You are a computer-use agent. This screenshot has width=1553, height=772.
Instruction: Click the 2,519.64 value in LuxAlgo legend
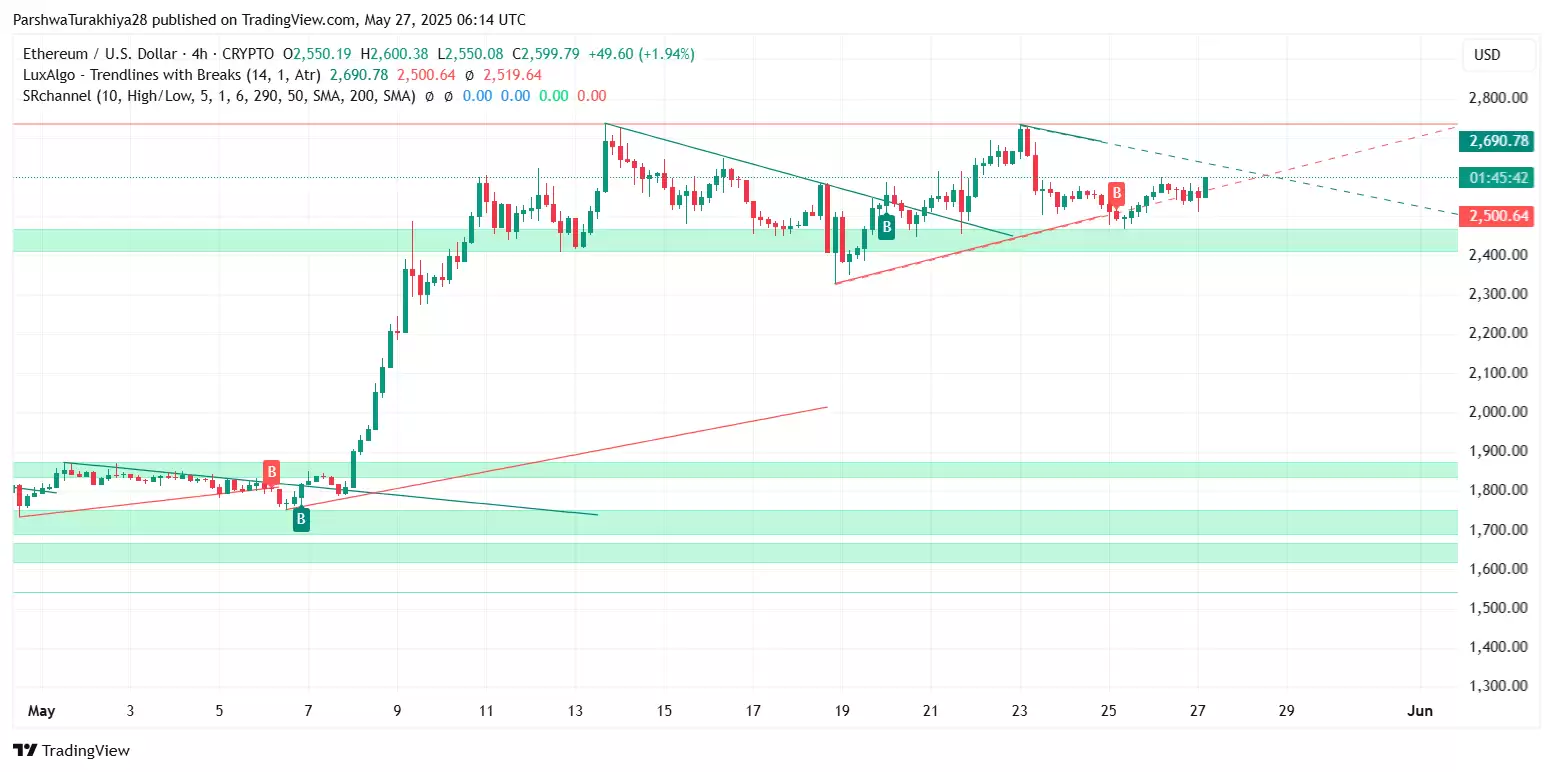pyautogui.click(x=512, y=75)
